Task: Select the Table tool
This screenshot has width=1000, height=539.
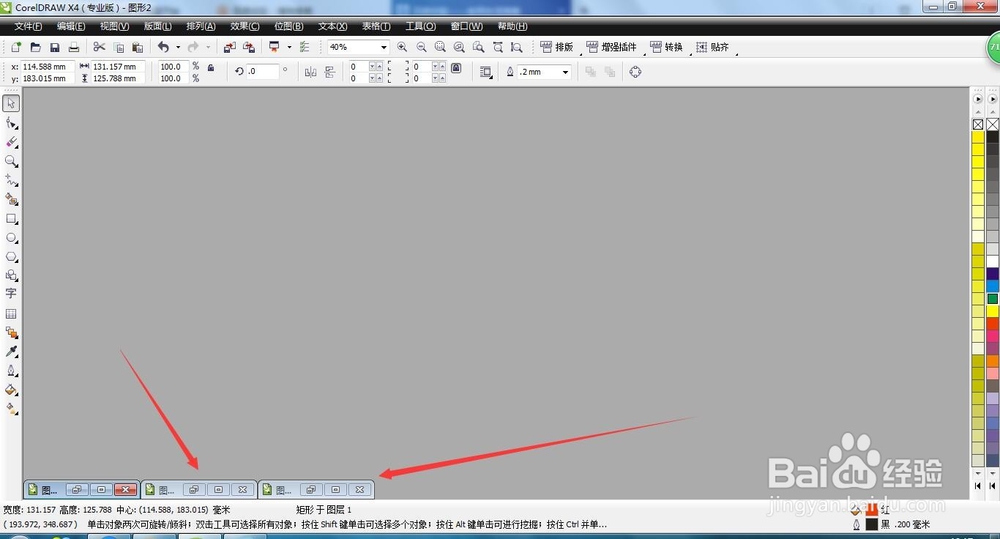Action: point(11,314)
